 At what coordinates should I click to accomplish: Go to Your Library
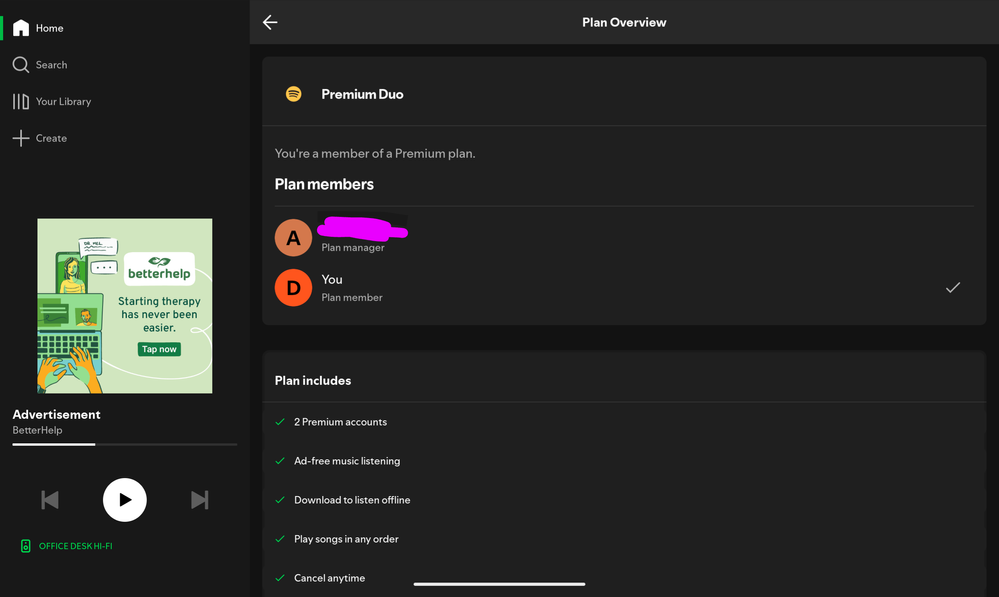[52, 101]
